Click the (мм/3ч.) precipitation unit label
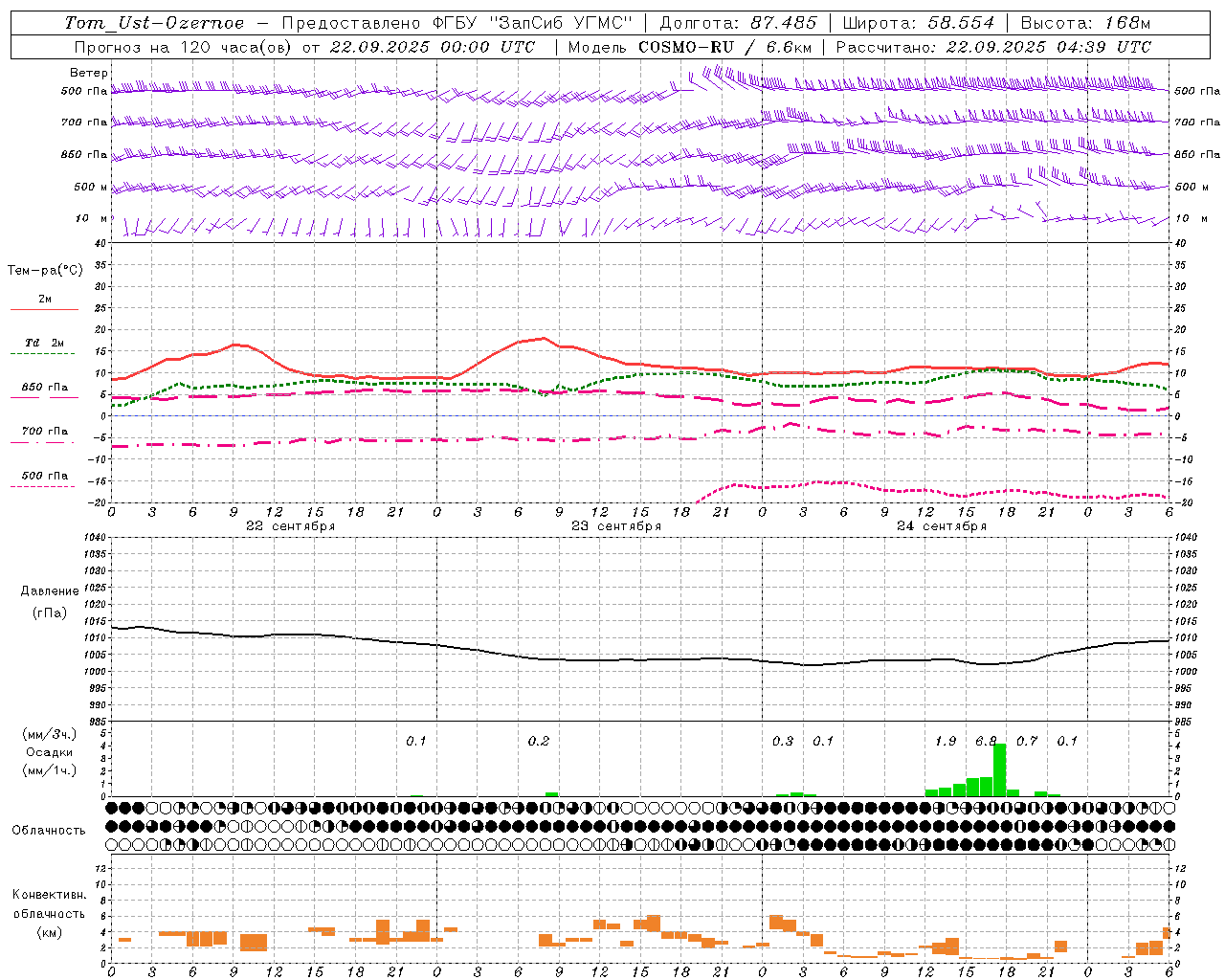The image size is (1225, 980). (x=50, y=734)
